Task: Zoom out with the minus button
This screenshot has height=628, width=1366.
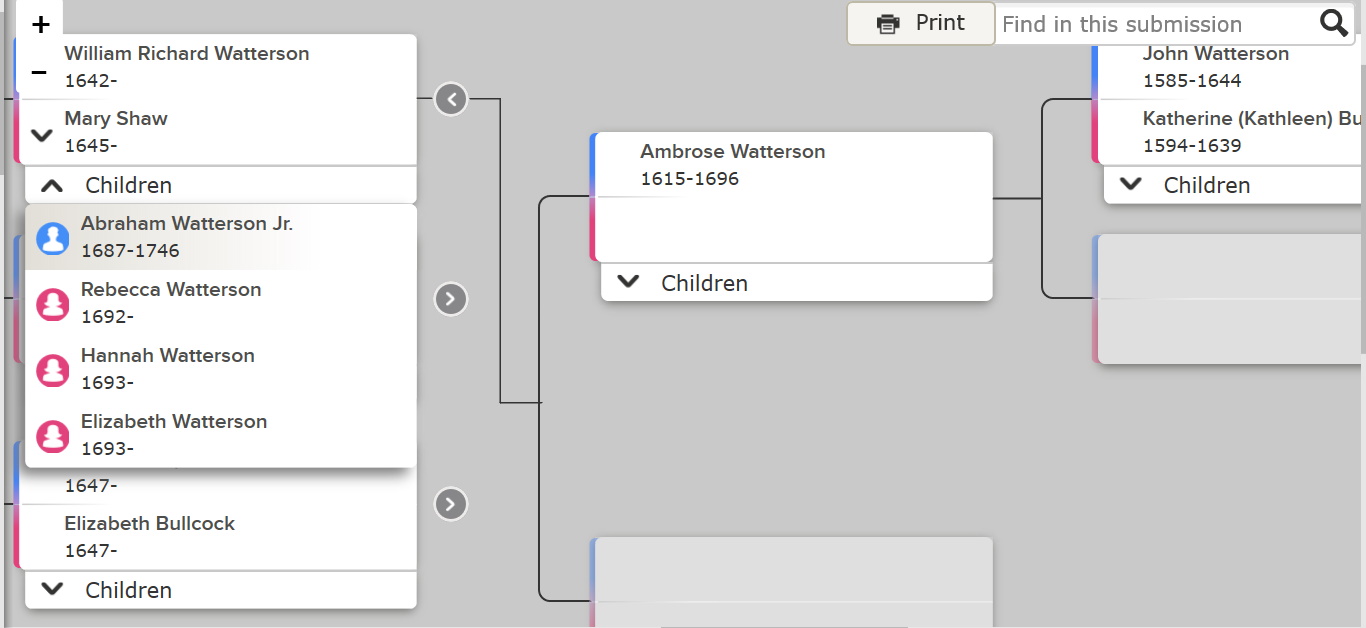Action: 40,73
